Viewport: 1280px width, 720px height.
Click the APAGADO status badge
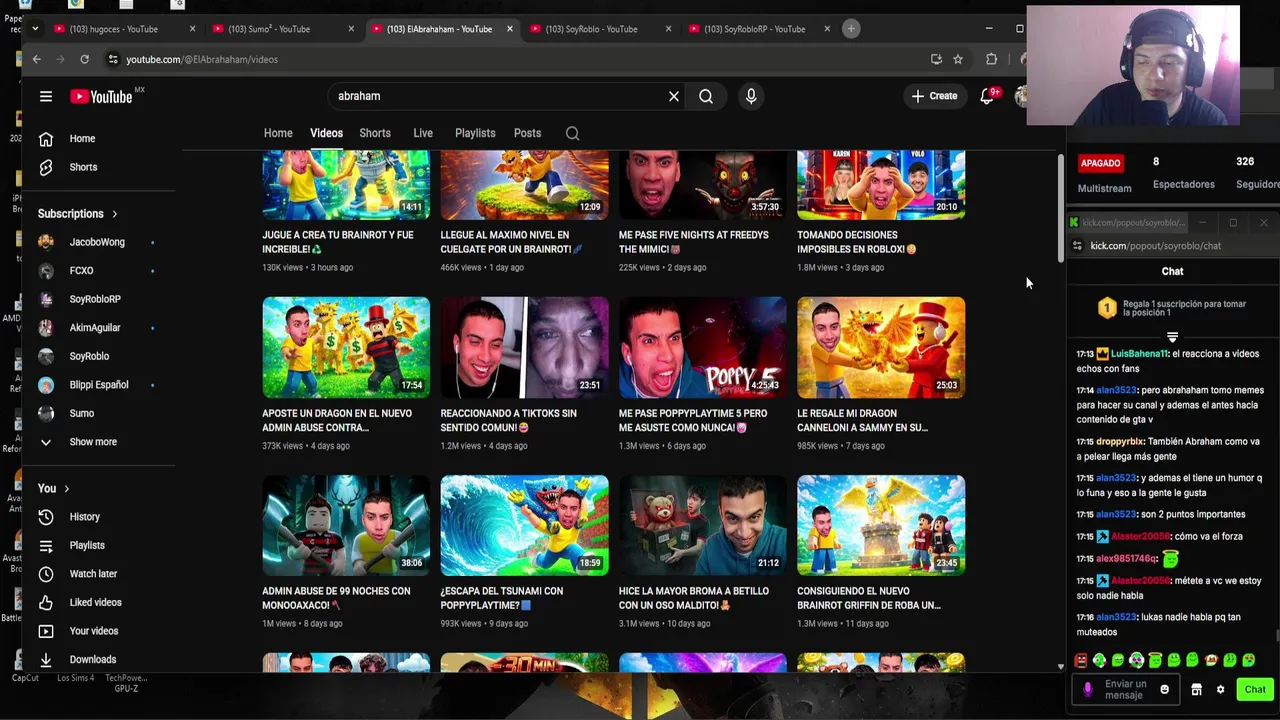(x=1100, y=163)
